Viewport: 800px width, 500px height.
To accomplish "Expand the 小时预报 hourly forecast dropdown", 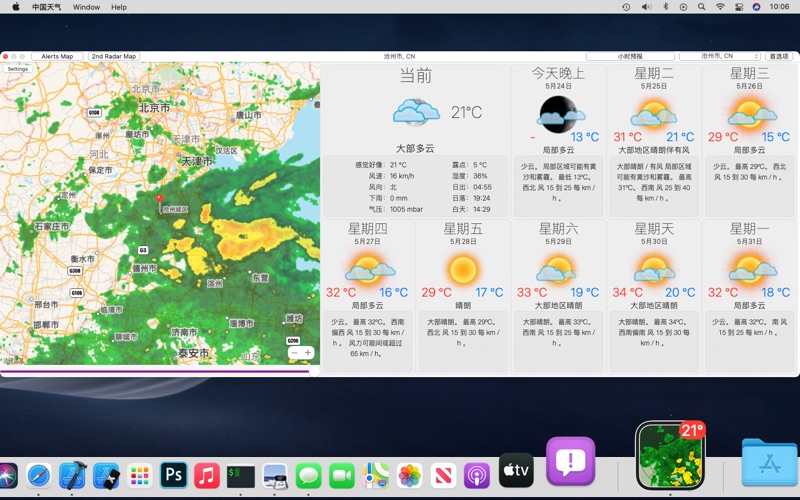I will point(630,57).
